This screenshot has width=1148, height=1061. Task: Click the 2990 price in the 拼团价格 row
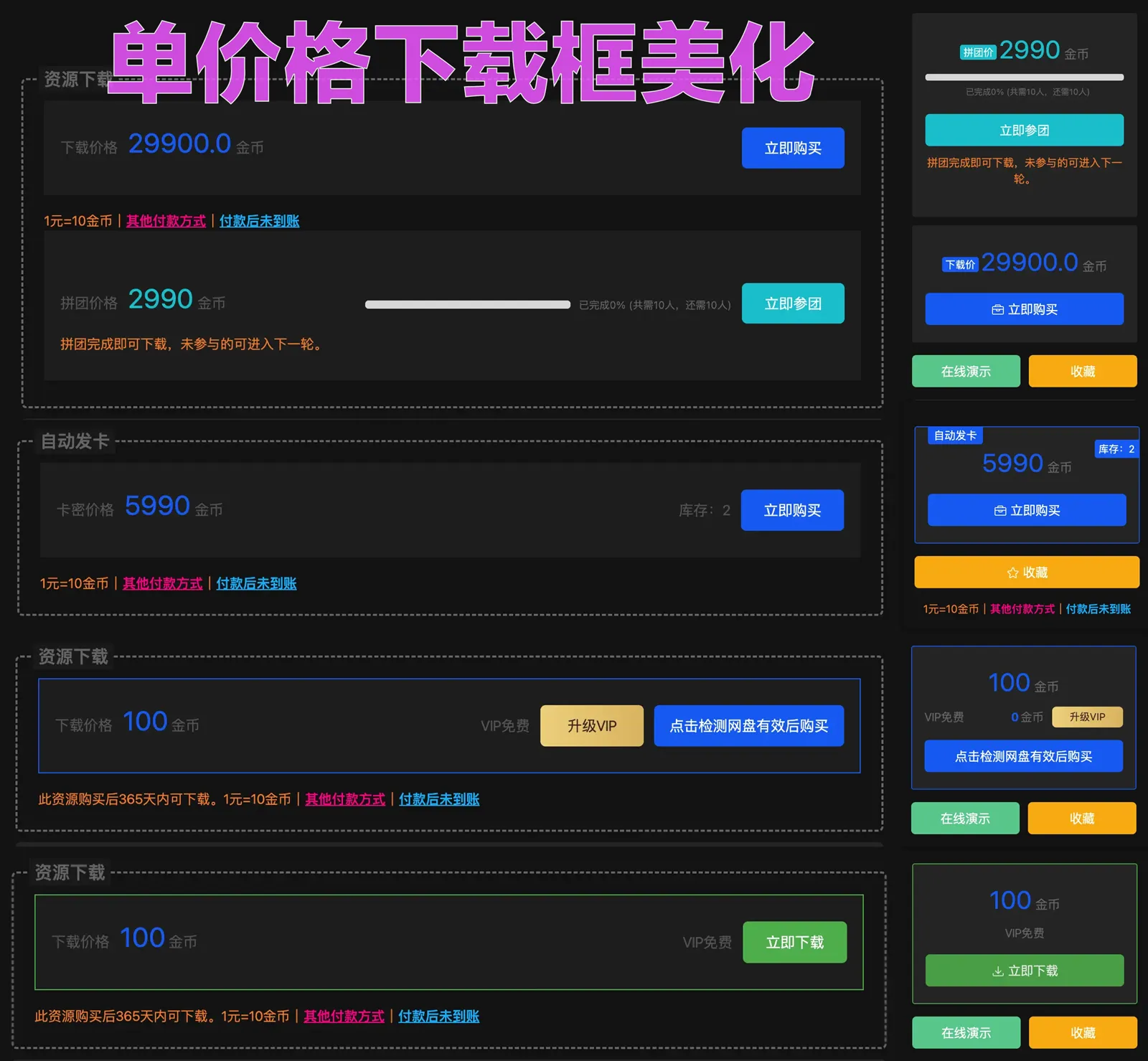pos(160,299)
